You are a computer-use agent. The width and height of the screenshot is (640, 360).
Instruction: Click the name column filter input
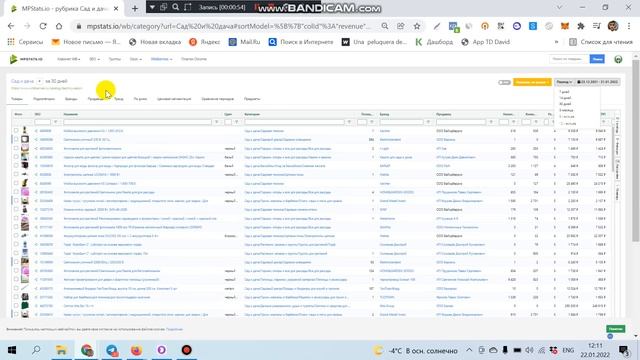point(138,122)
